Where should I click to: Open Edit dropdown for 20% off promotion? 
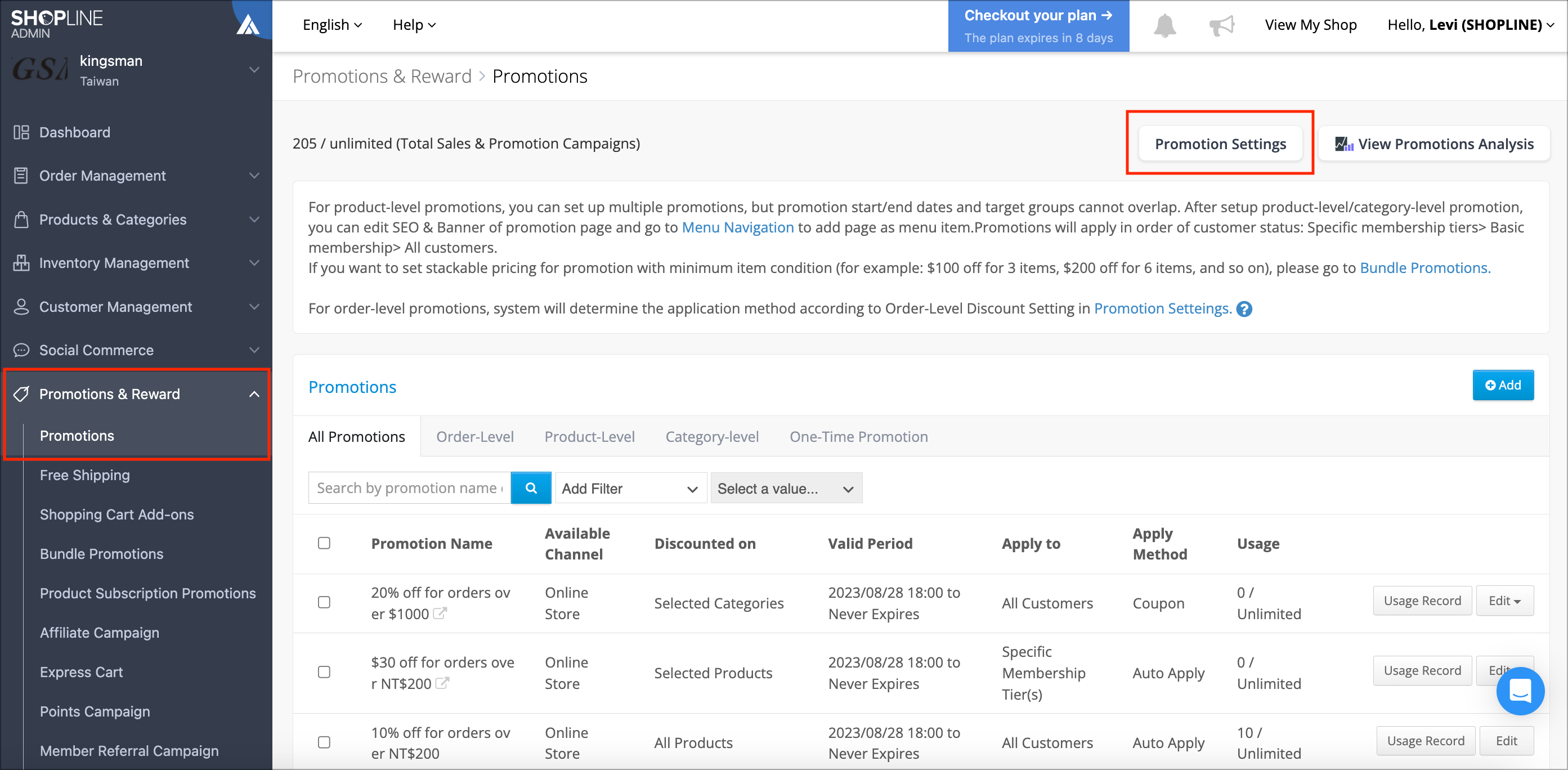(1505, 601)
